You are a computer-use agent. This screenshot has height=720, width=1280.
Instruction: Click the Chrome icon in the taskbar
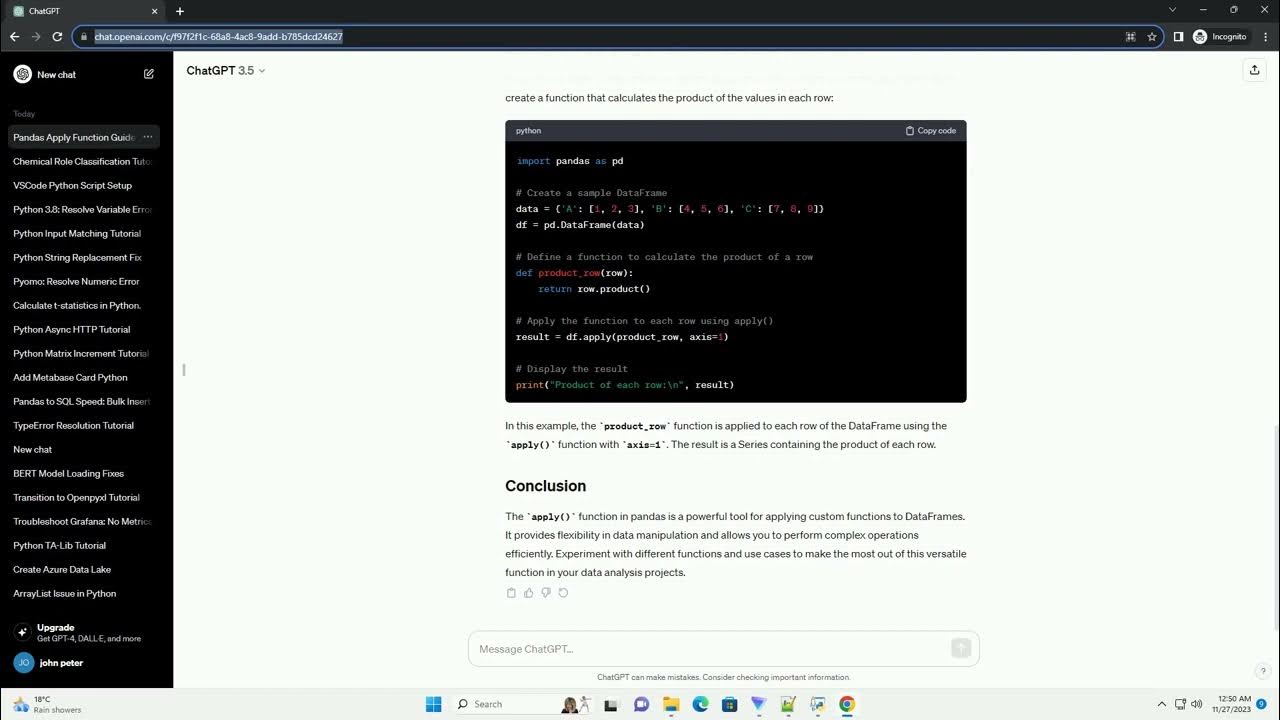pos(847,704)
